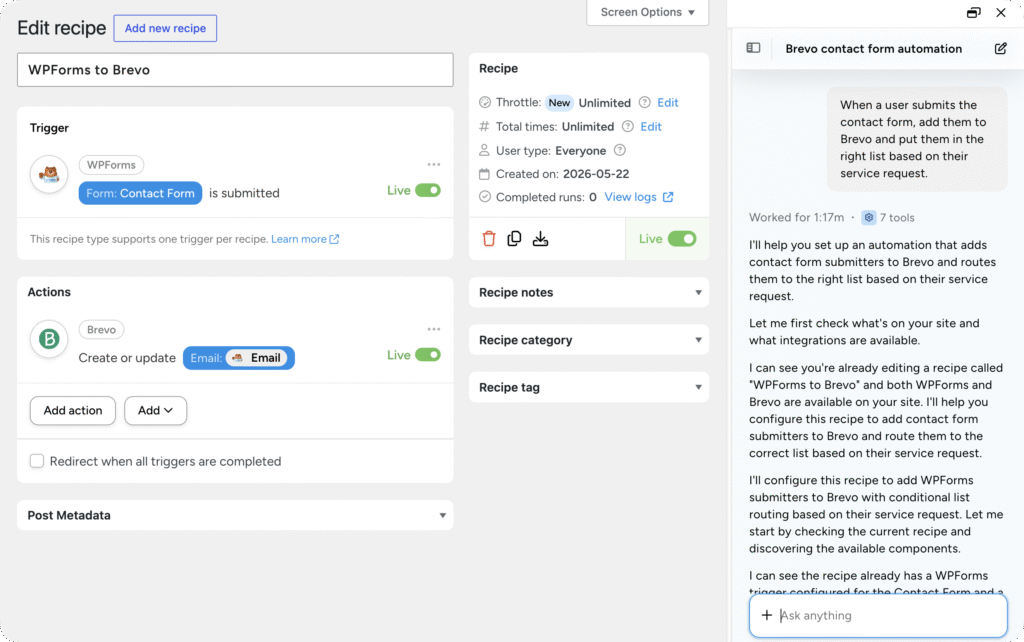1024x642 pixels.
Task: Open the Screen Options dropdown
Action: point(647,12)
